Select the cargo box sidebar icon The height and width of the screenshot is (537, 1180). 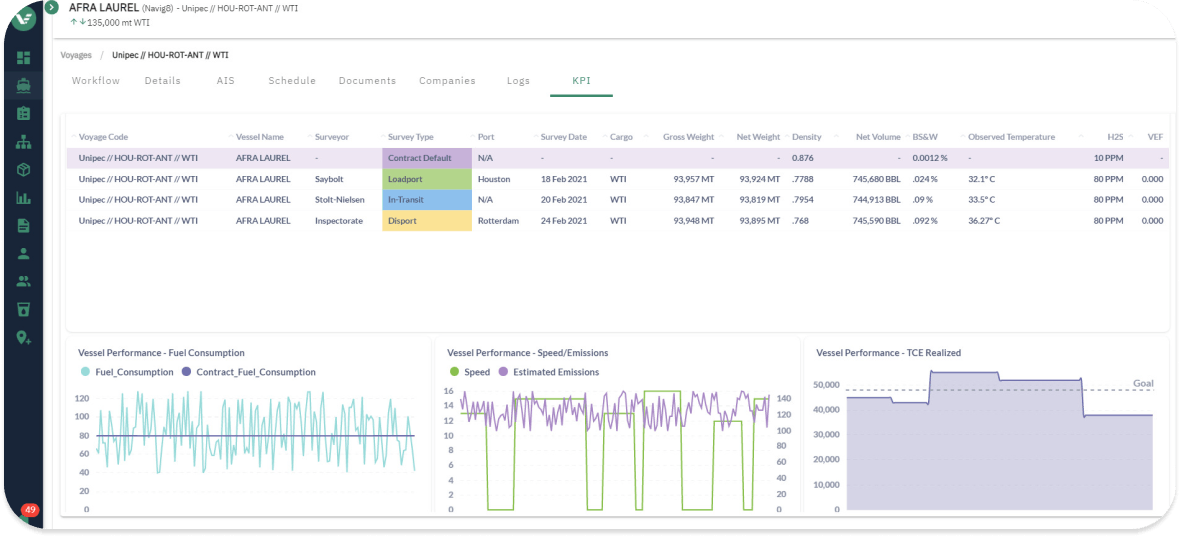click(x=23, y=170)
